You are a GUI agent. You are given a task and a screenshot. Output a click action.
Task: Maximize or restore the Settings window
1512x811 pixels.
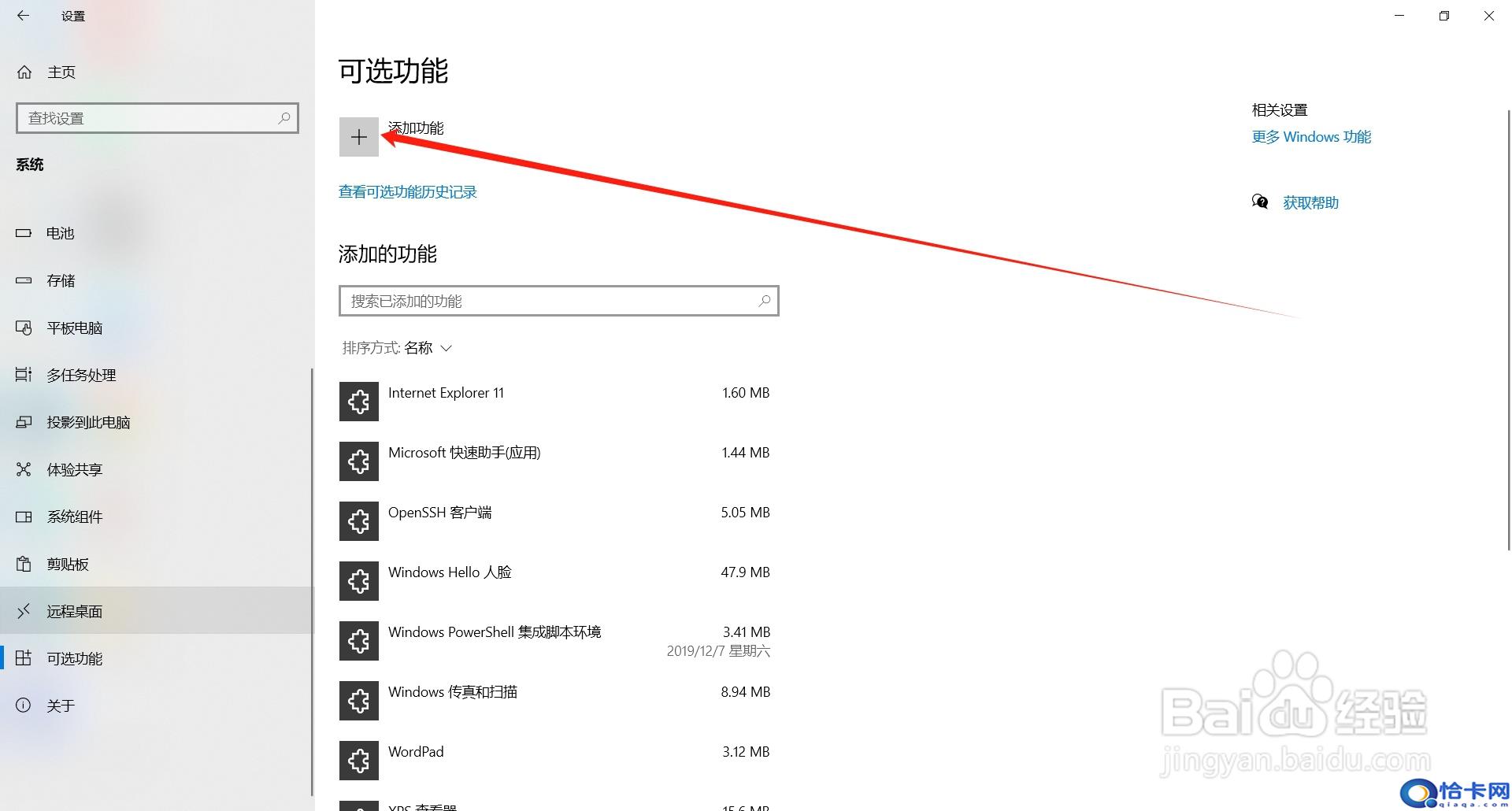(x=1444, y=16)
